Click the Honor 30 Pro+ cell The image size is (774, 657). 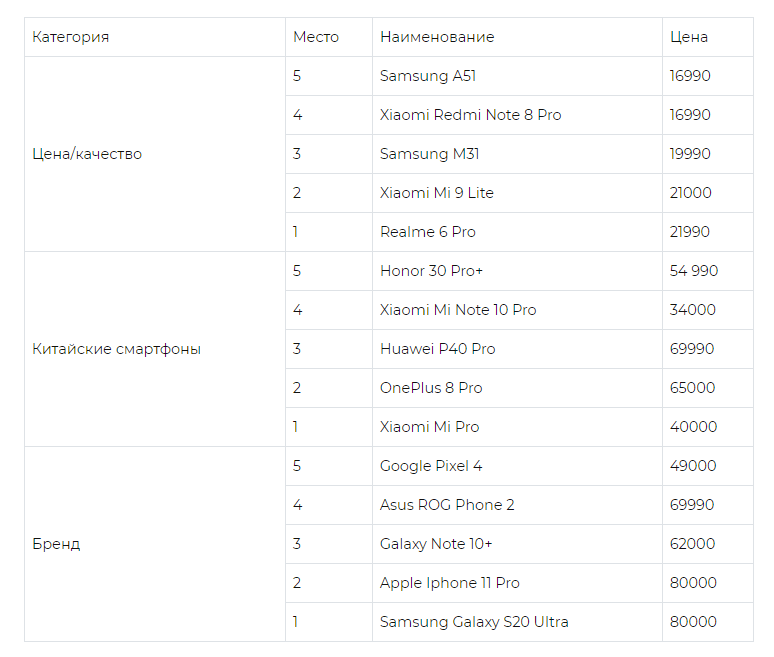click(517, 271)
